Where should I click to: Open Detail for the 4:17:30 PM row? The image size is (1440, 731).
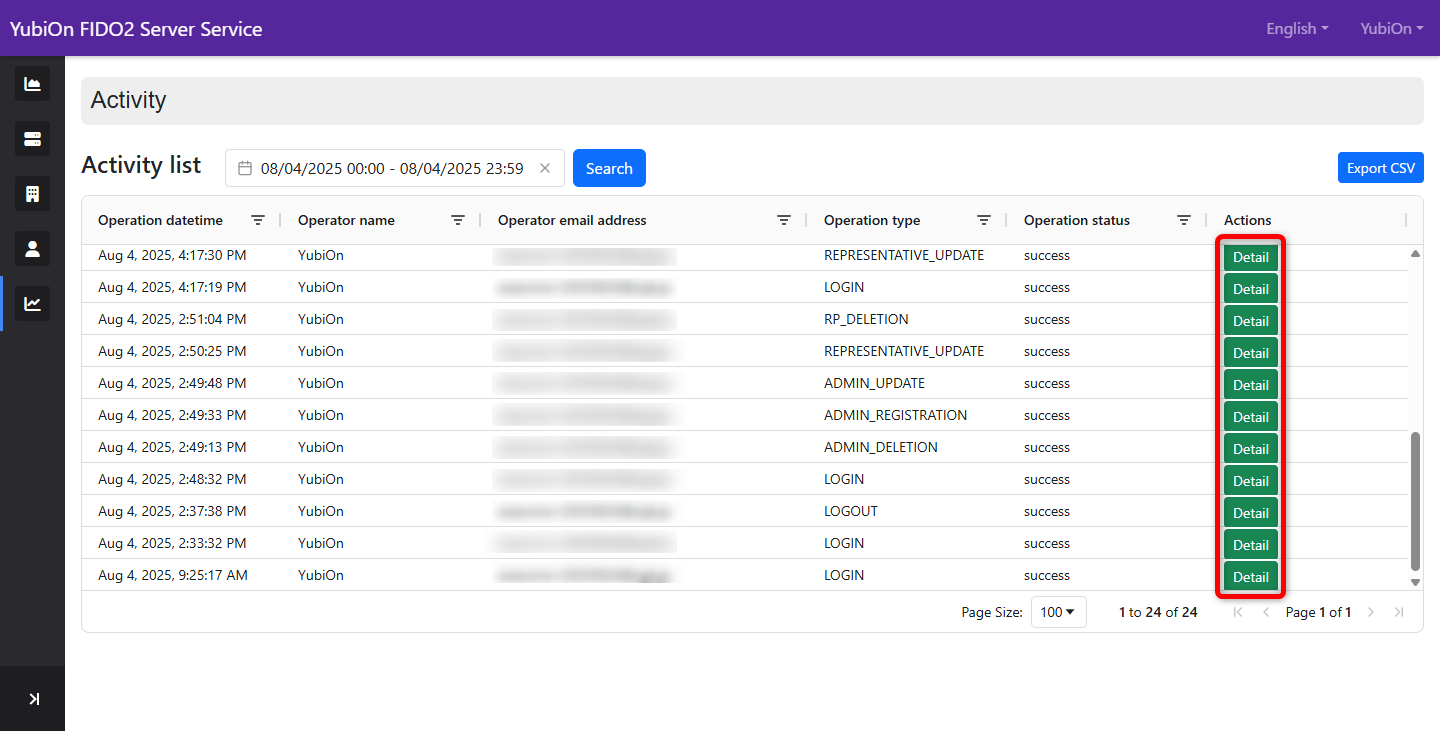coord(1251,257)
